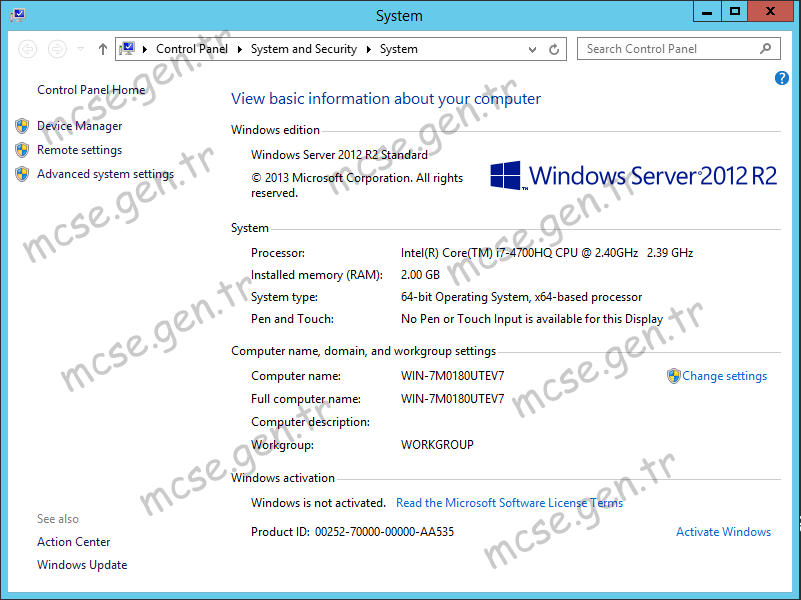This screenshot has height=600, width=801.
Task: Click the shield icon beside Change settings
Action: [x=674, y=376]
